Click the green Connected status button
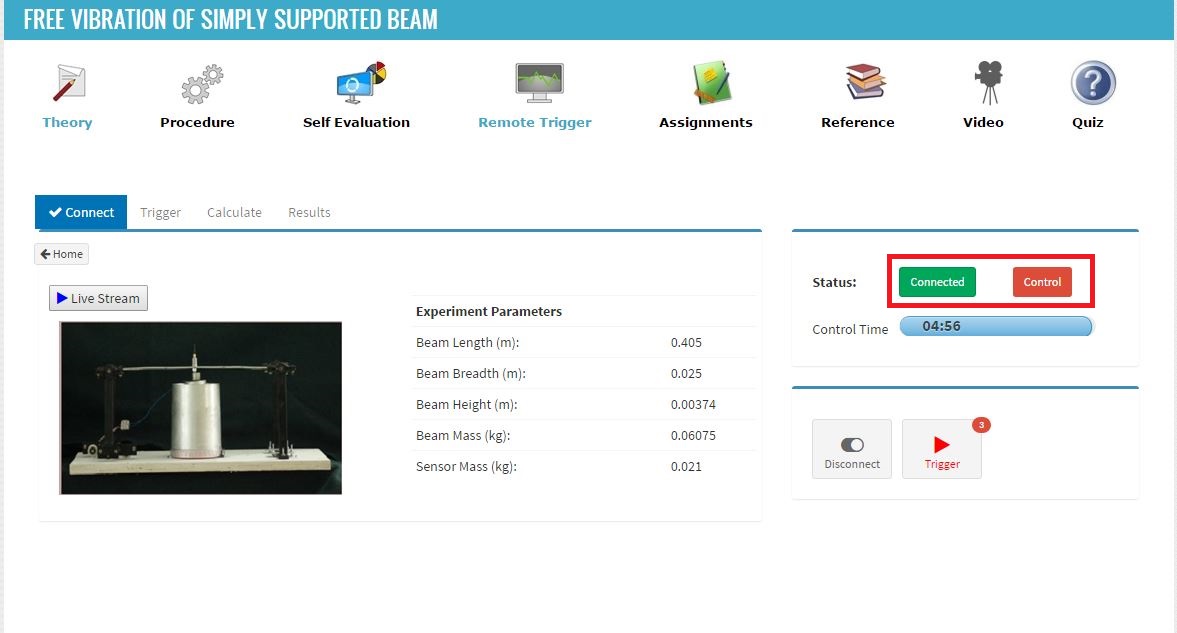This screenshot has width=1177, height=633. tap(938, 282)
